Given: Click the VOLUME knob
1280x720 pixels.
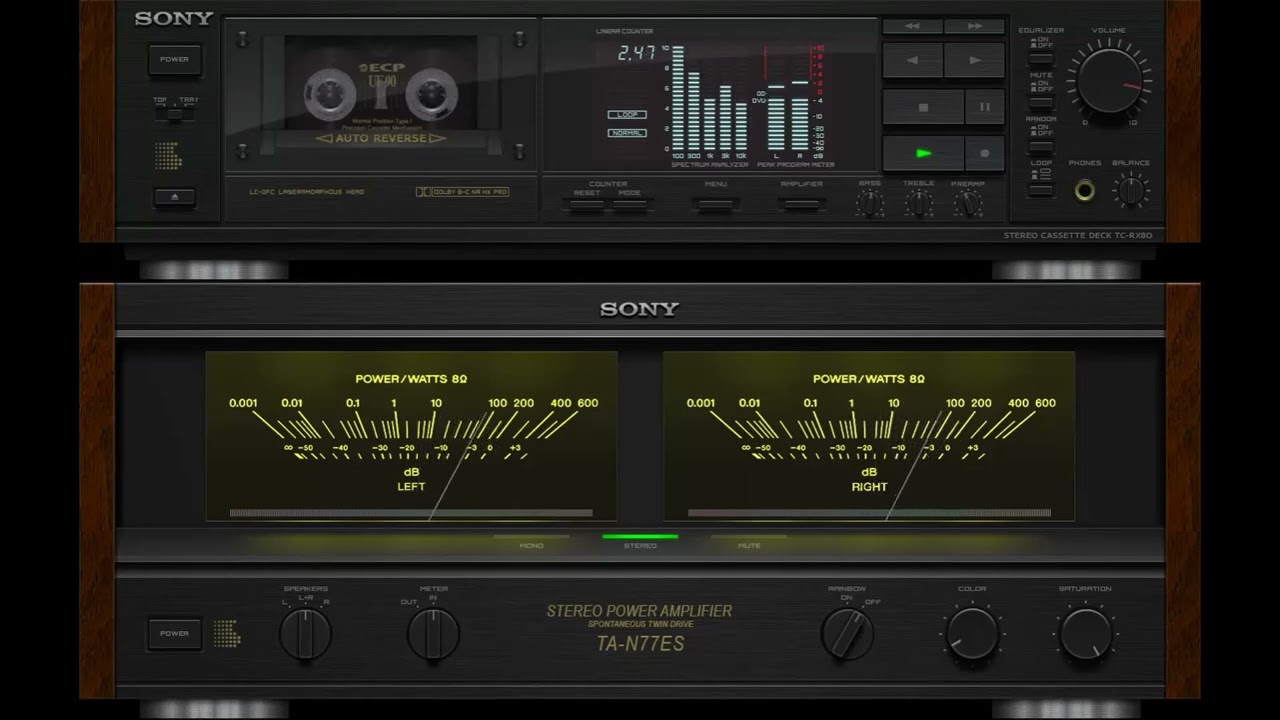Looking at the screenshot, I should pyautogui.click(x=1109, y=80).
